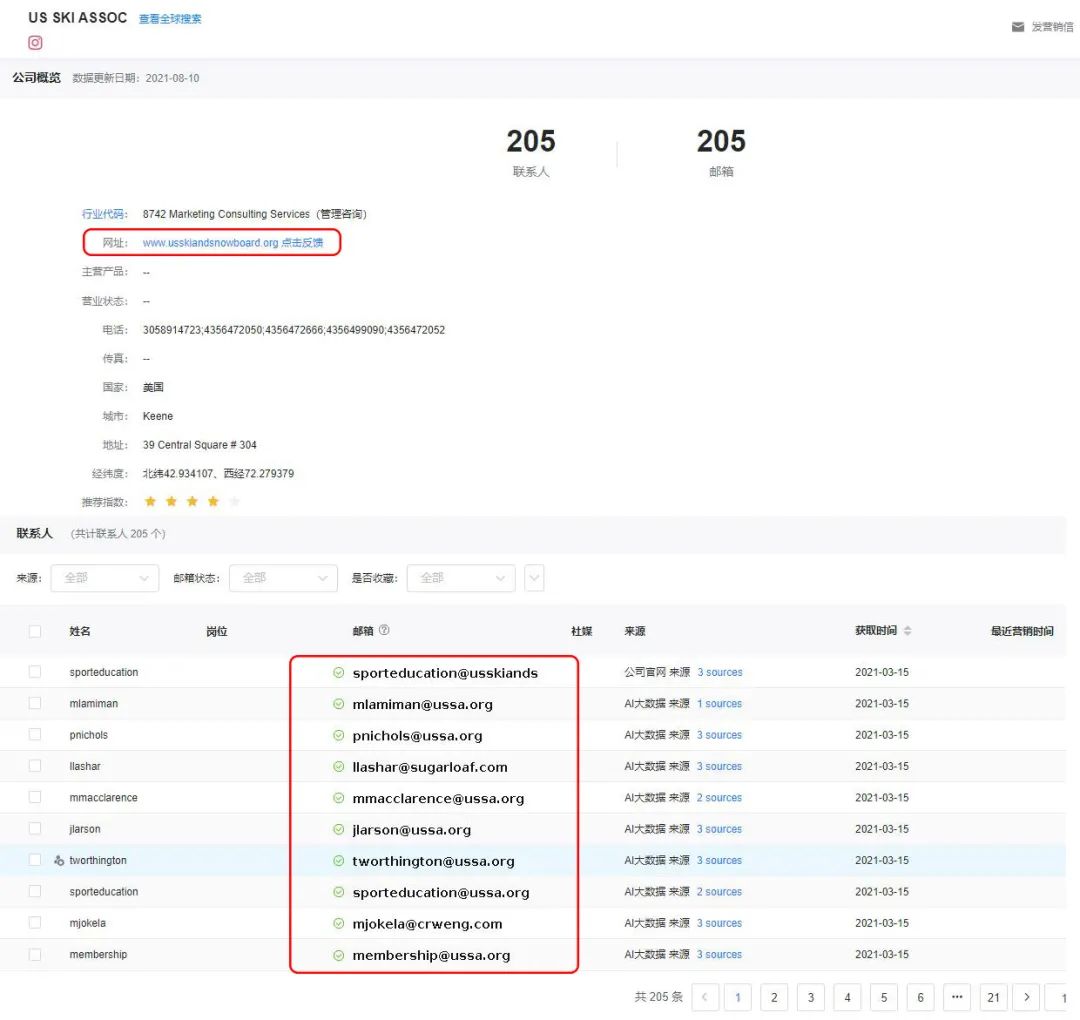
Task: Check the box for pnichols row
Action: point(34,734)
